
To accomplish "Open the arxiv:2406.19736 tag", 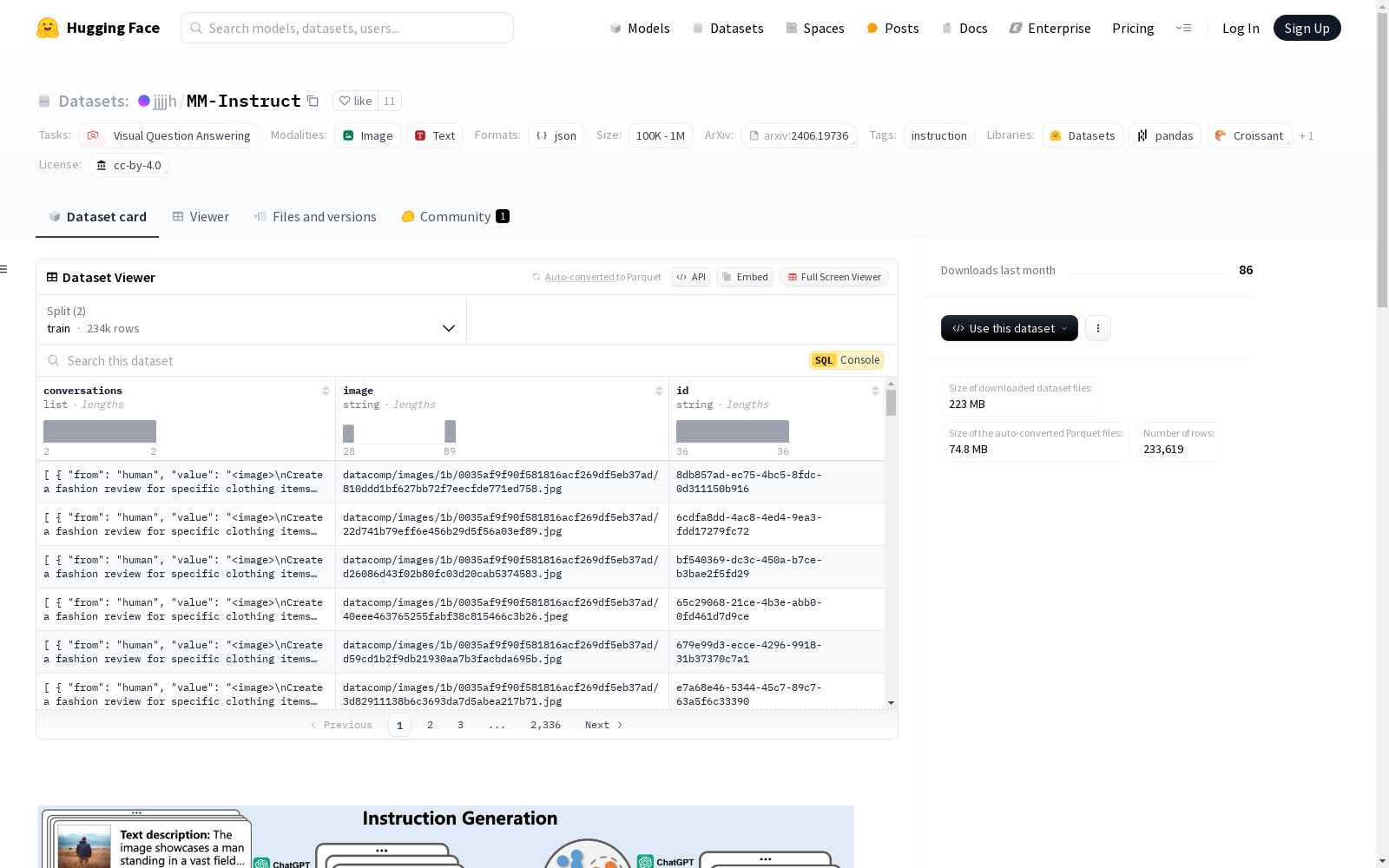I will 799,135.
